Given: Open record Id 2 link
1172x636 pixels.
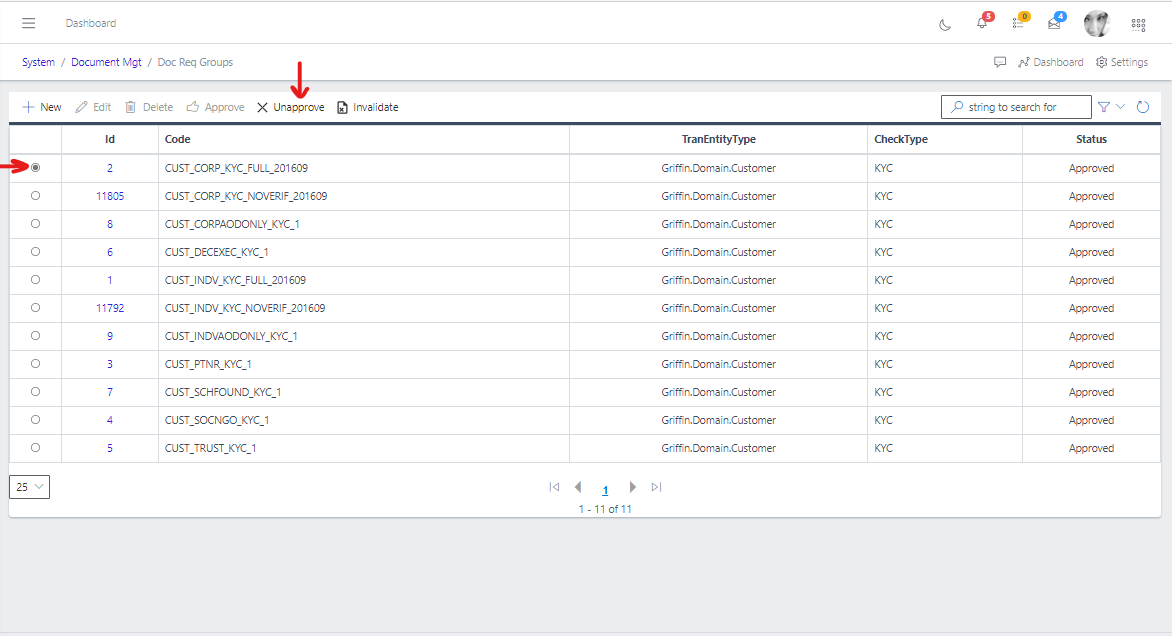Looking at the screenshot, I should (110, 168).
